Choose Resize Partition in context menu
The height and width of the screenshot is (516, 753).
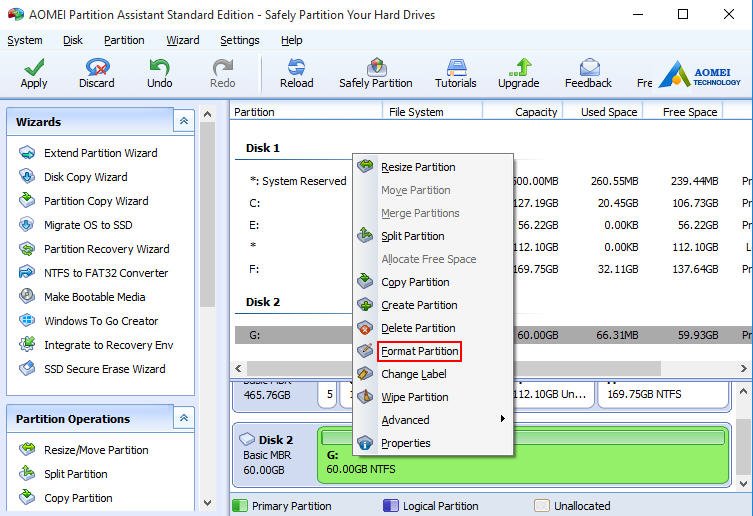[x=433, y=167]
